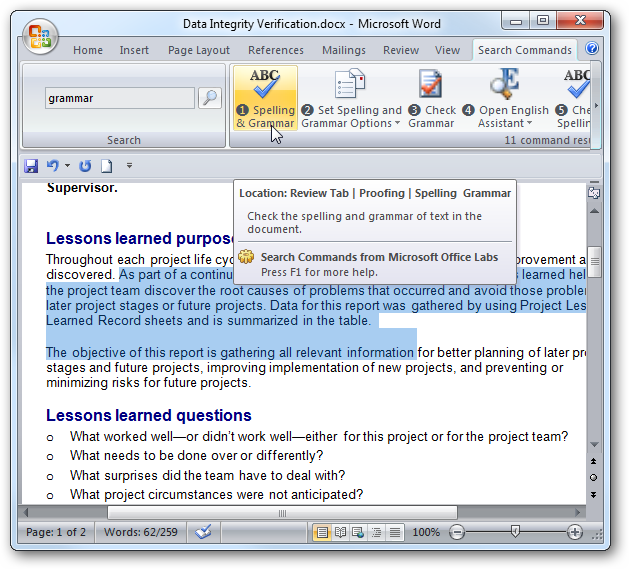
Task: Switch to Print Layout view
Action: pyautogui.click(x=322, y=532)
